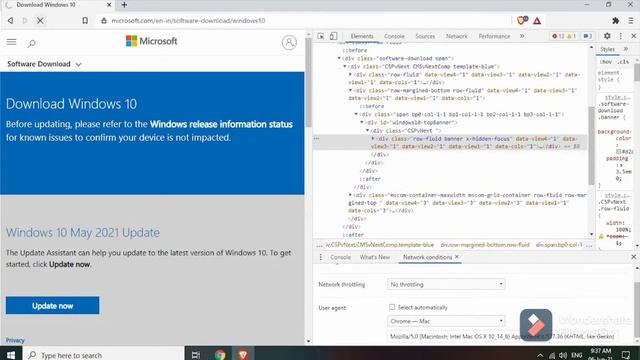Open Task View on the taskbar
The height and width of the screenshot is (360, 640).
pos(196,355)
